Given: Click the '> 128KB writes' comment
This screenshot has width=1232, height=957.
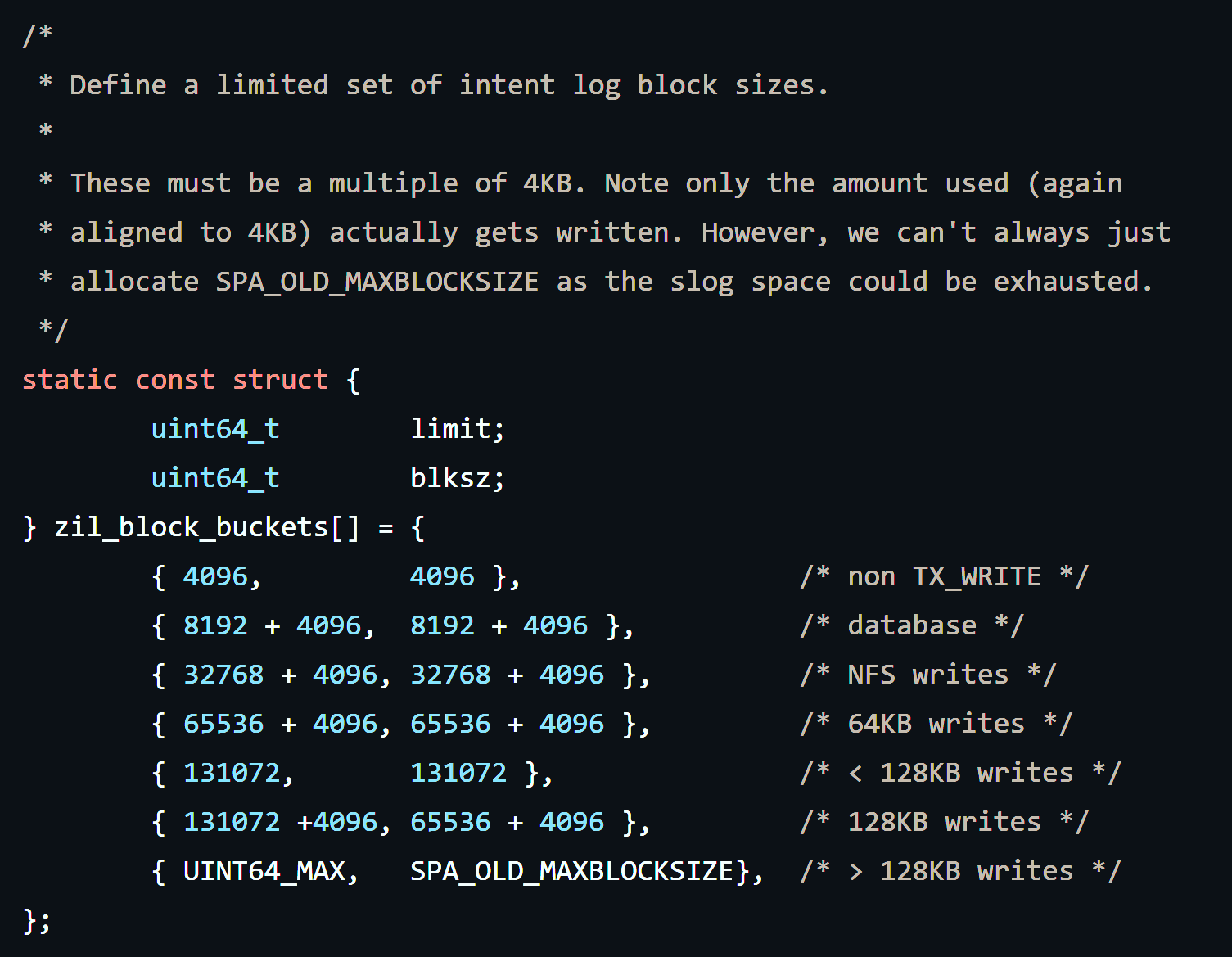Looking at the screenshot, I should (960, 871).
